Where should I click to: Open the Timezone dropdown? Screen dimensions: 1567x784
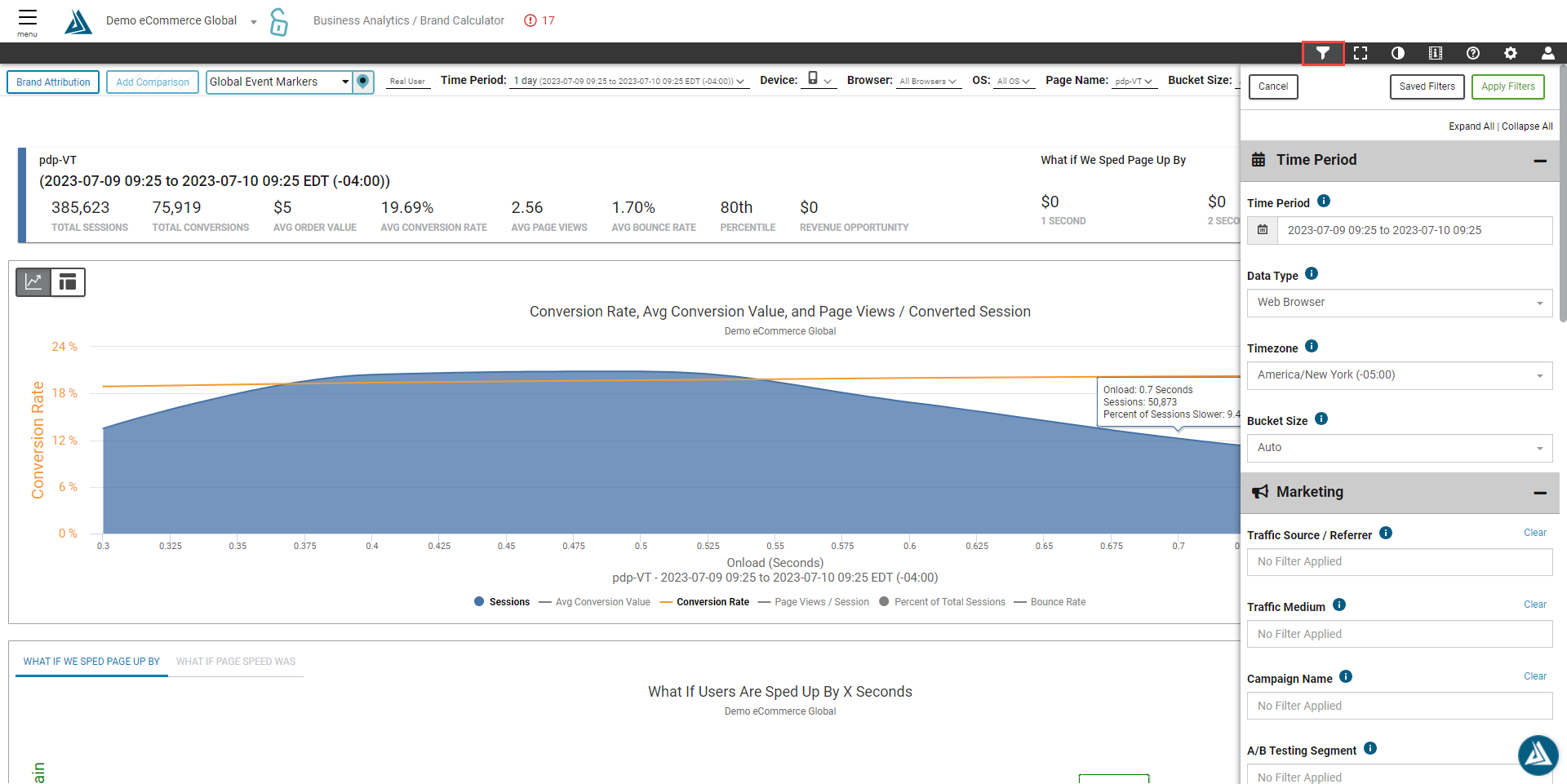point(1399,375)
